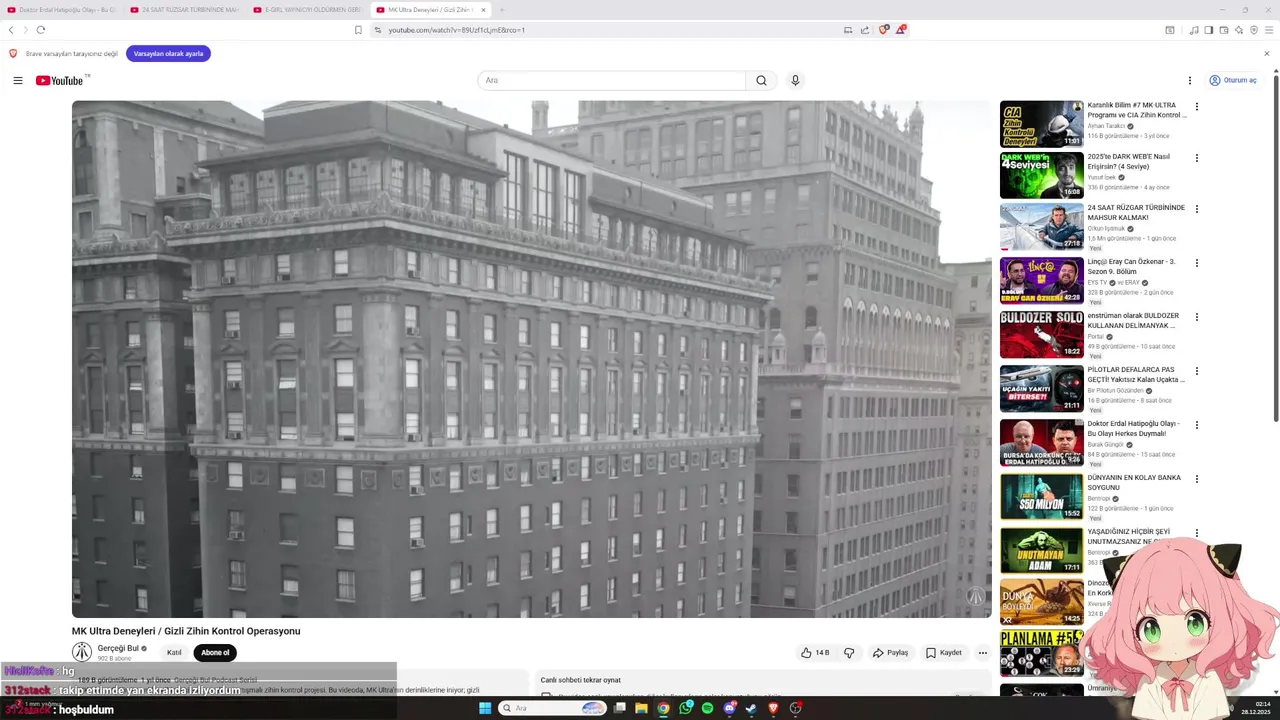
Task: Click taskbar Ara search box
Action: click(x=553, y=708)
